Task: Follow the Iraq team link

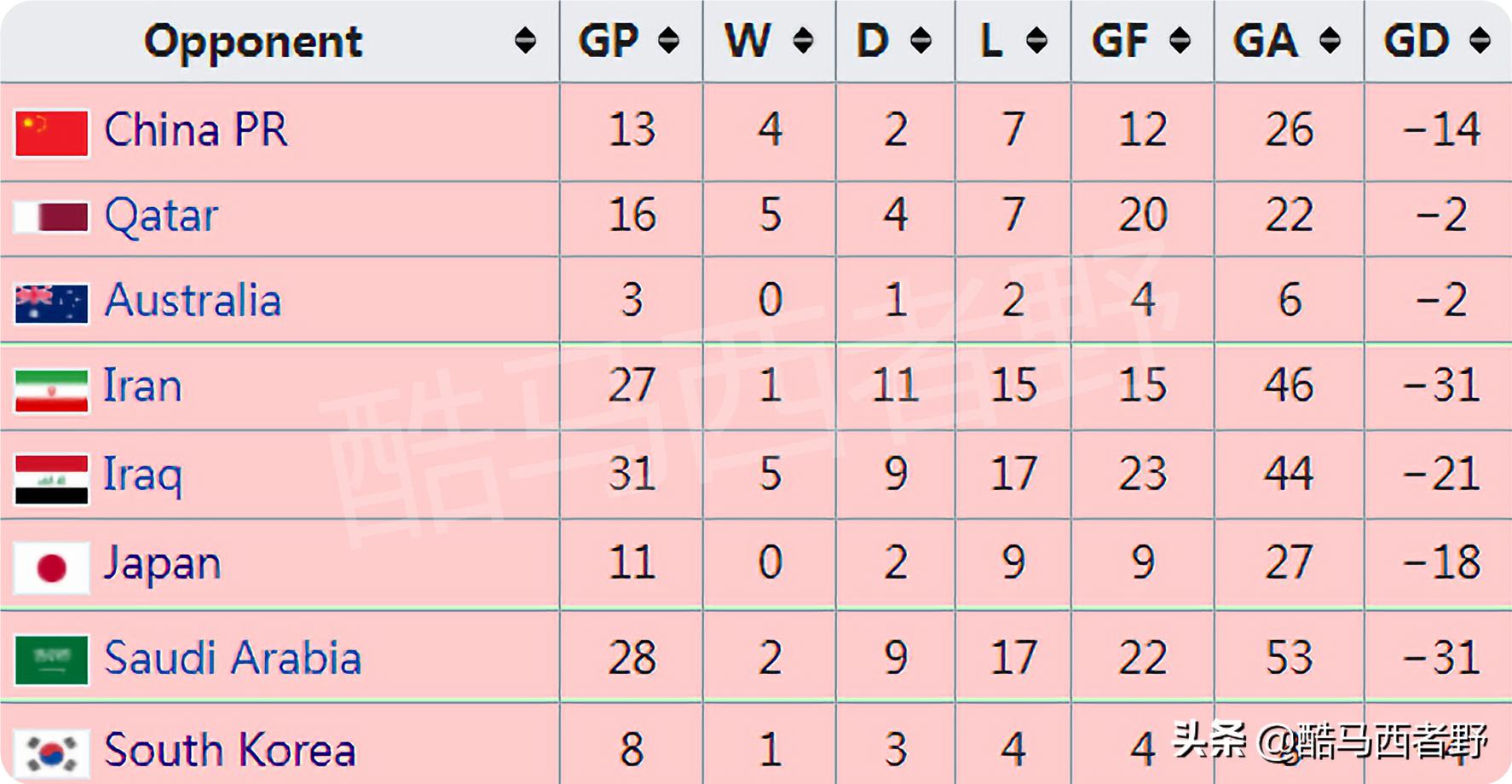Action: tap(142, 475)
